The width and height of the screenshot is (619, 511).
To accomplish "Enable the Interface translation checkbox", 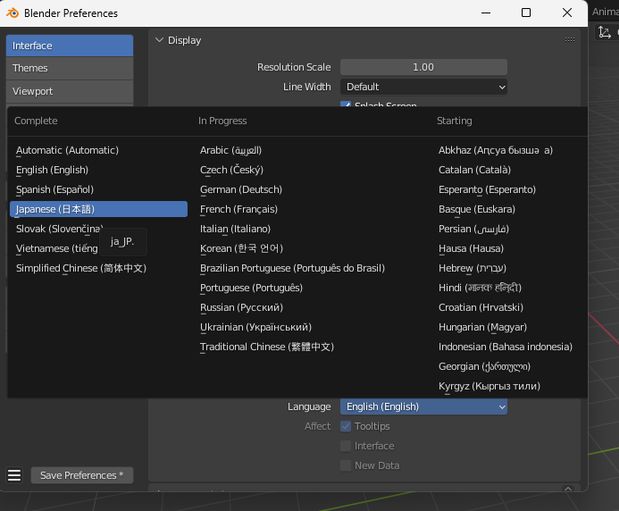I will point(345,446).
